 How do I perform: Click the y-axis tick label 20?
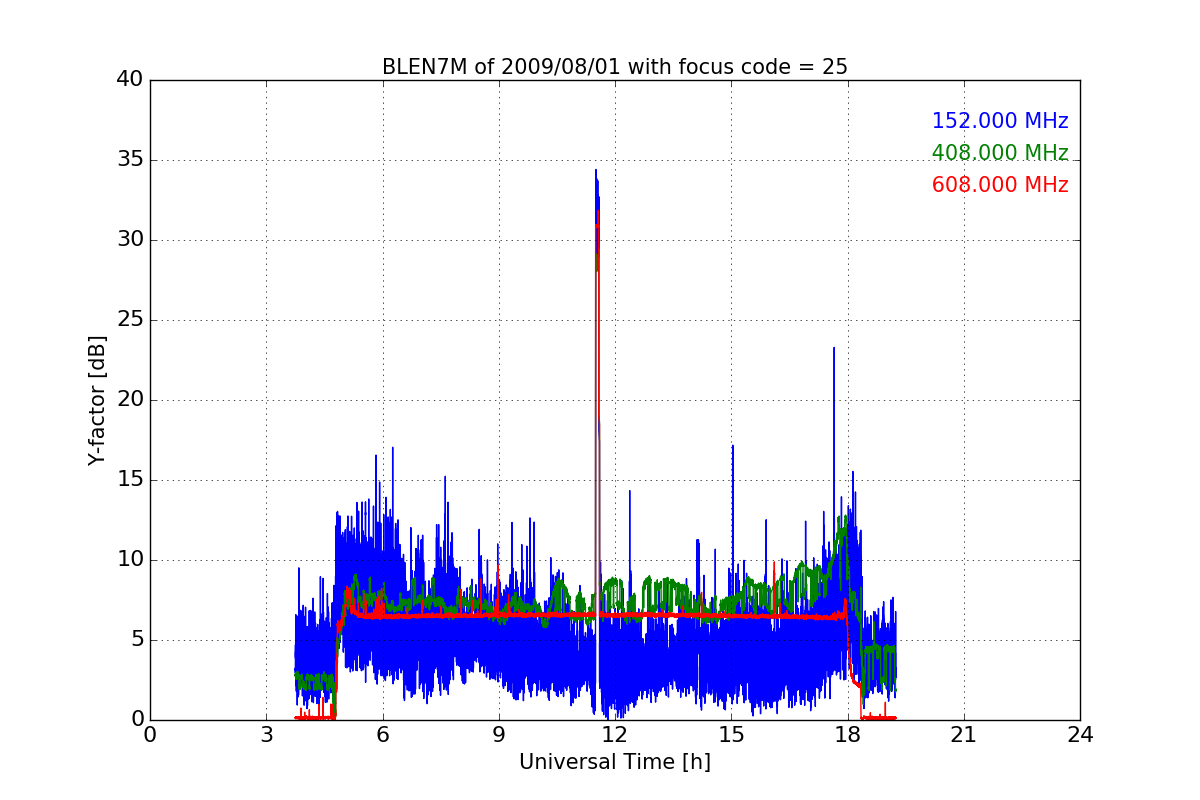click(130, 400)
